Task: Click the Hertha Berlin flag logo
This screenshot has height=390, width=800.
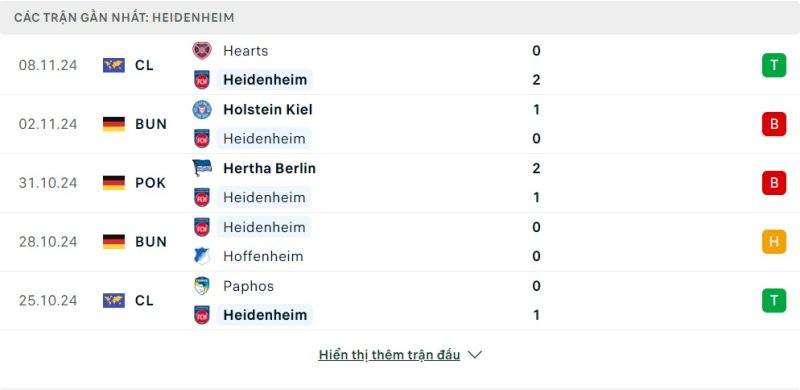Action: pyautogui.click(x=202, y=168)
